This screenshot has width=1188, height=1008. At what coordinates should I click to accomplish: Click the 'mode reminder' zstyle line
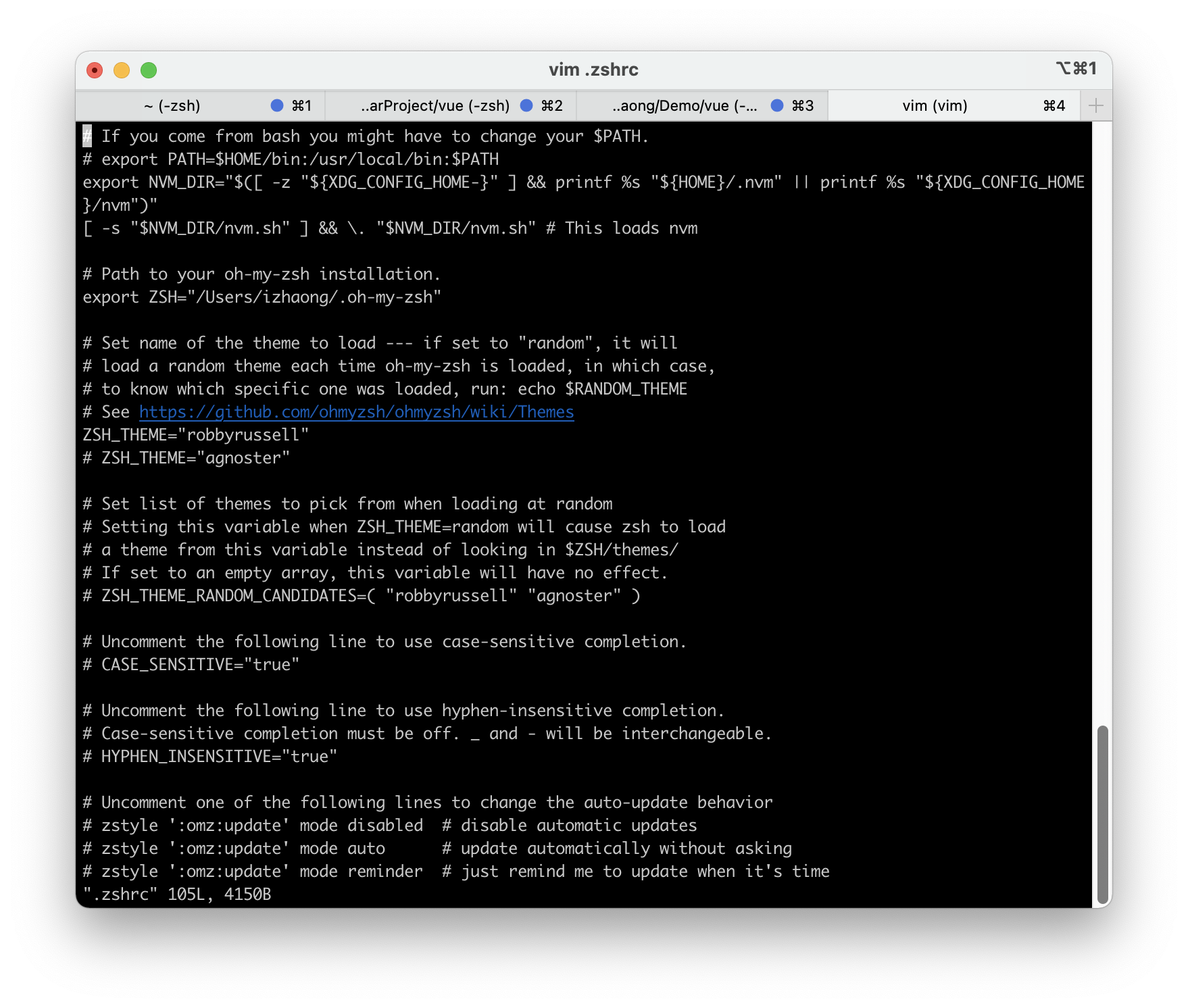(x=455, y=872)
